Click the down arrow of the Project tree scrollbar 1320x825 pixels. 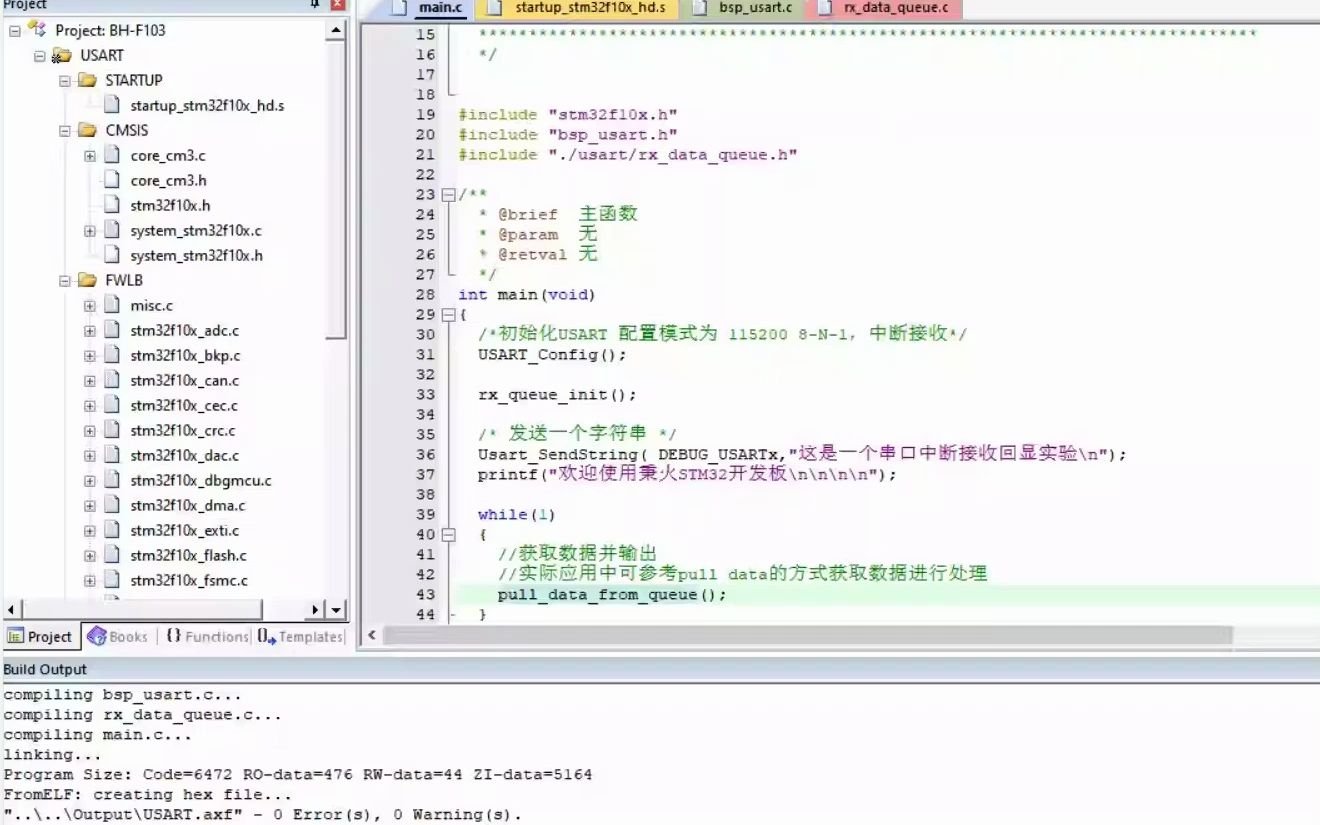click(336, 609)
